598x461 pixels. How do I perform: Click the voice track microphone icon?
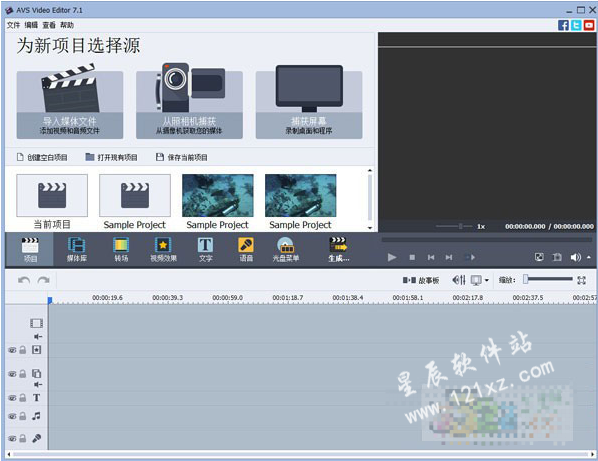pyautogui.click(x=37, y=439)
